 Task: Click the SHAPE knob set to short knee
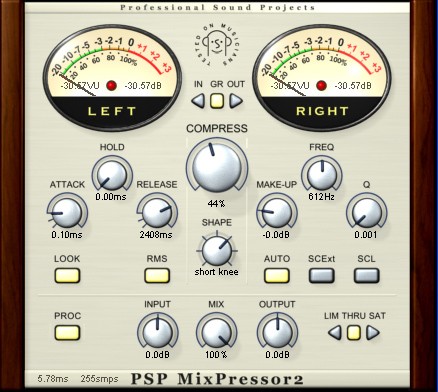(217, 250)
